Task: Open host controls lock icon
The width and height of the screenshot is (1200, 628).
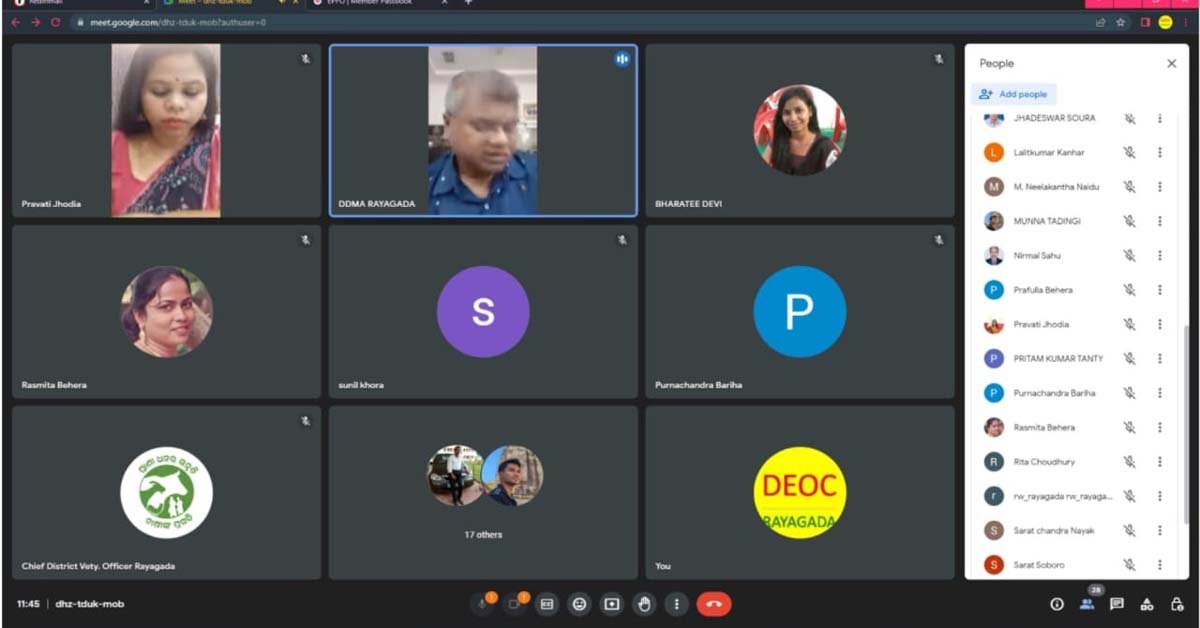Action: tap(1177, 604)
